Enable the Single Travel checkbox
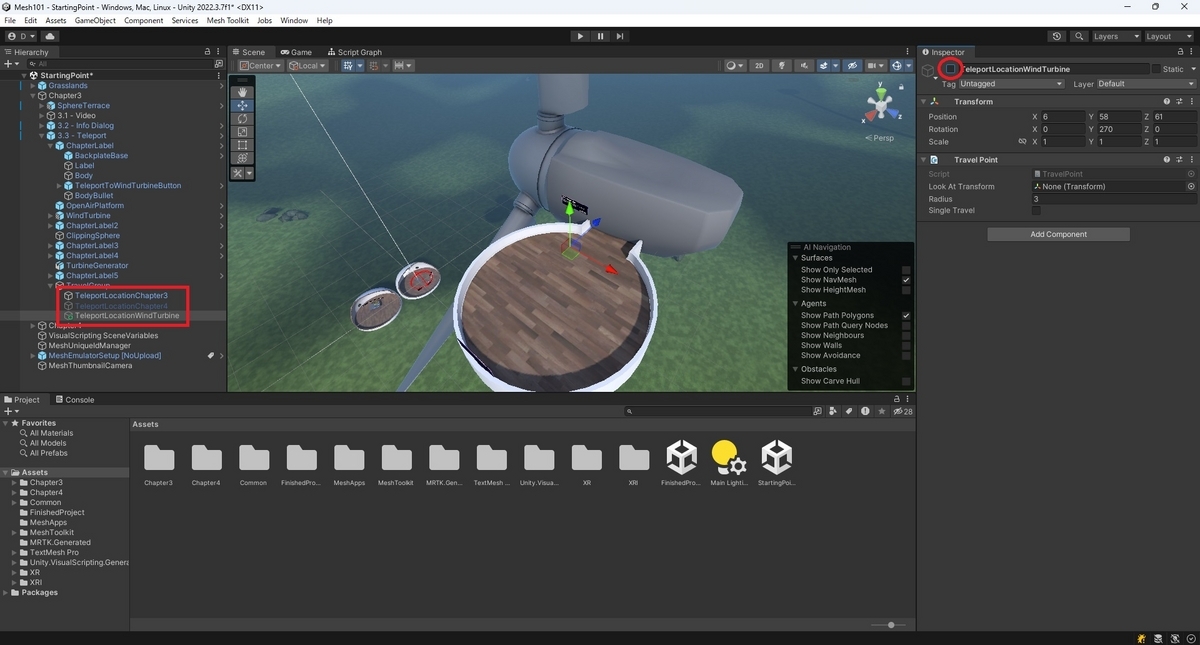Screen dimensions: 1200x645 pos(1037,210)
